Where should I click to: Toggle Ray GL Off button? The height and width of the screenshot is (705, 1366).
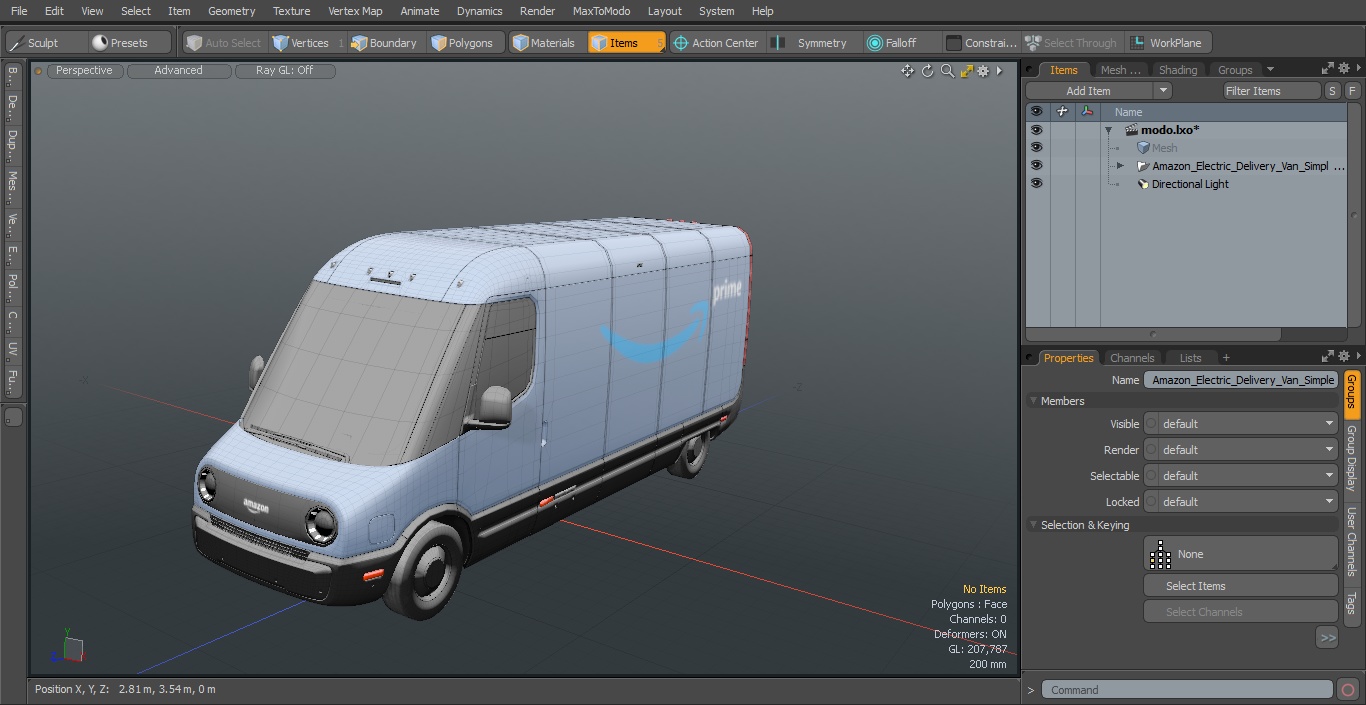coord(284,71)
